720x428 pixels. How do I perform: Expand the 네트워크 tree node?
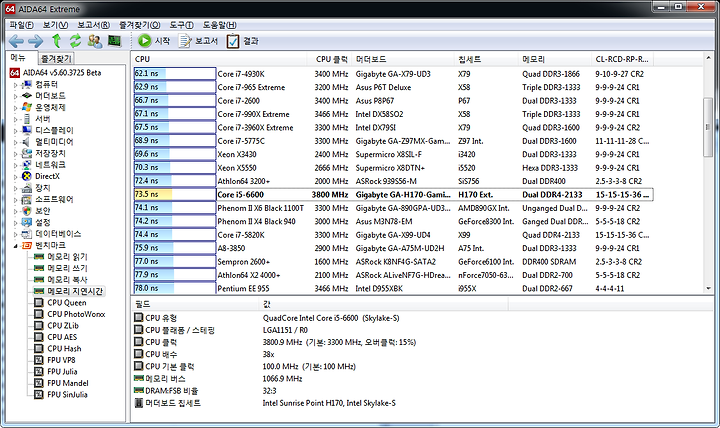(x=15, y=165)
